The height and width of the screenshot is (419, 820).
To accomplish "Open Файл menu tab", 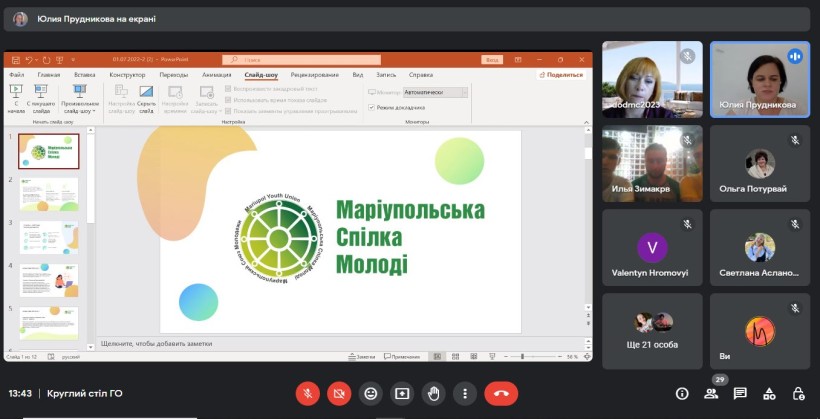I will click(x=17, y=75).
